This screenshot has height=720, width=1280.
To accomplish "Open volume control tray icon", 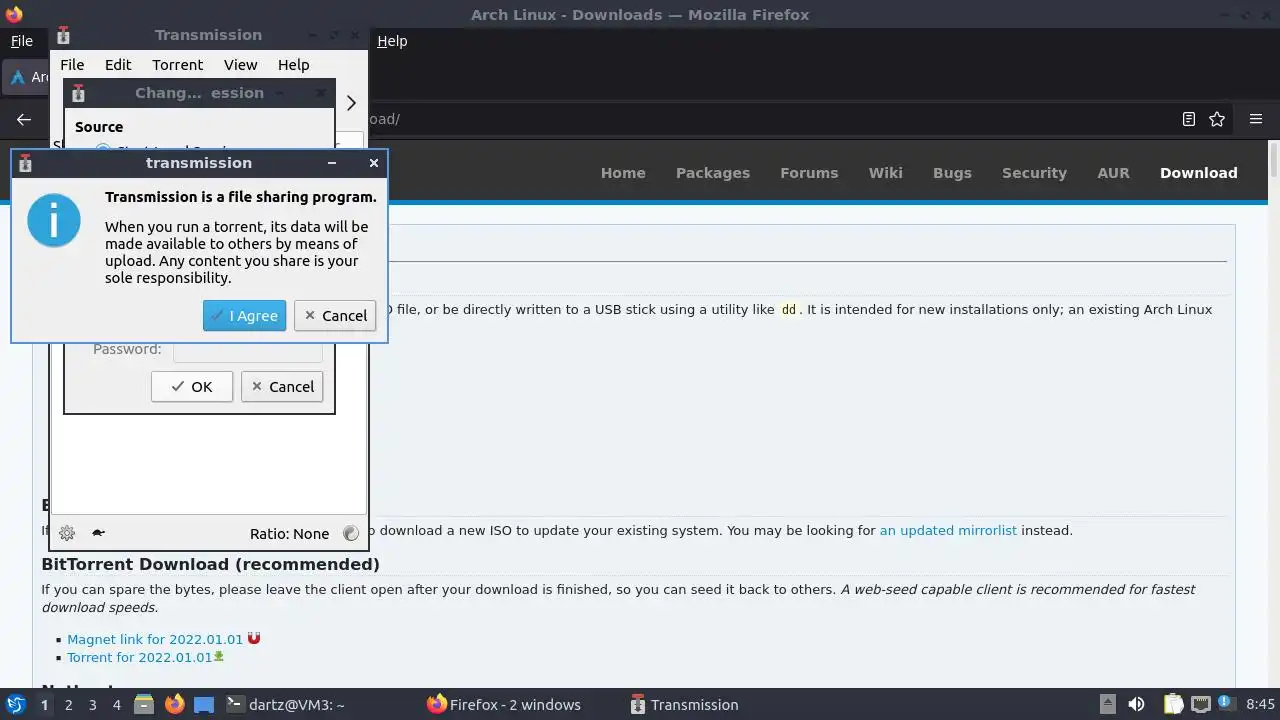I will (1136, 705).
